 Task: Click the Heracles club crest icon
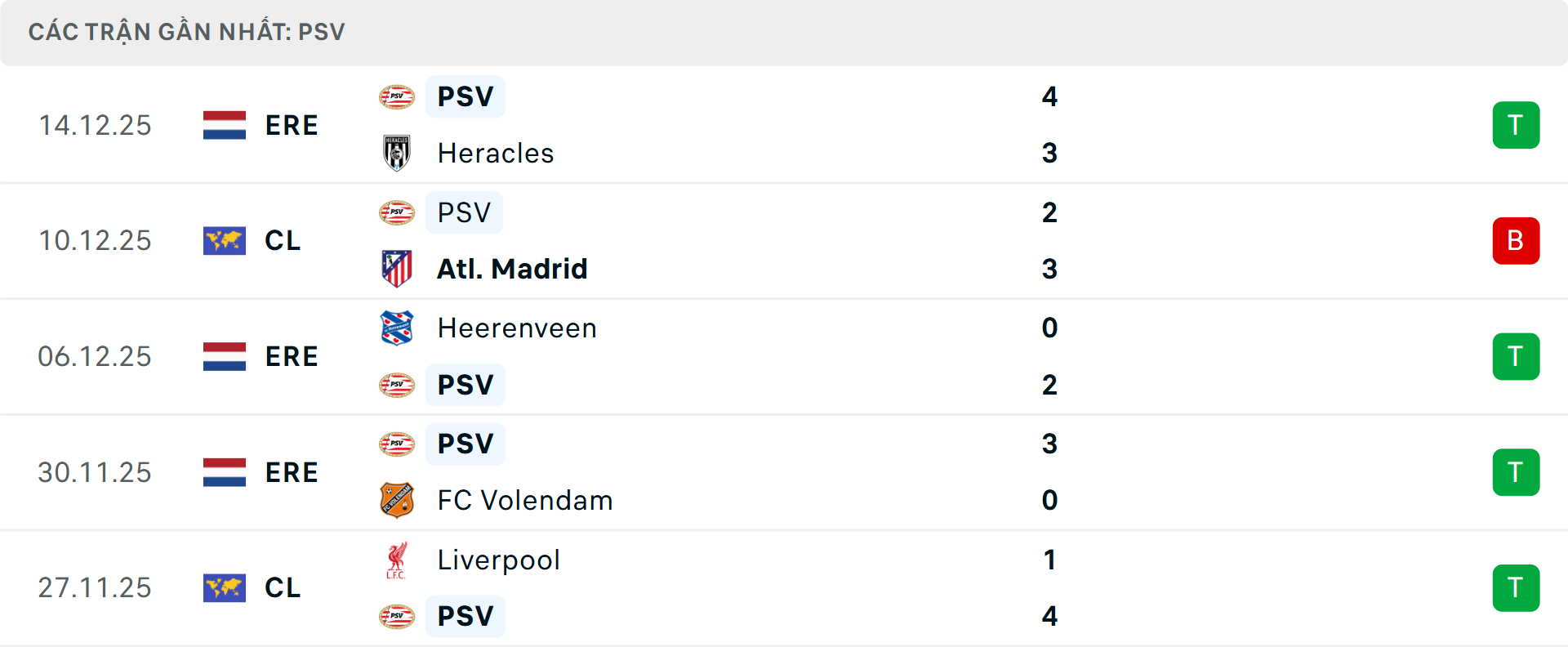pyautogui.click(x=397, y=154)
